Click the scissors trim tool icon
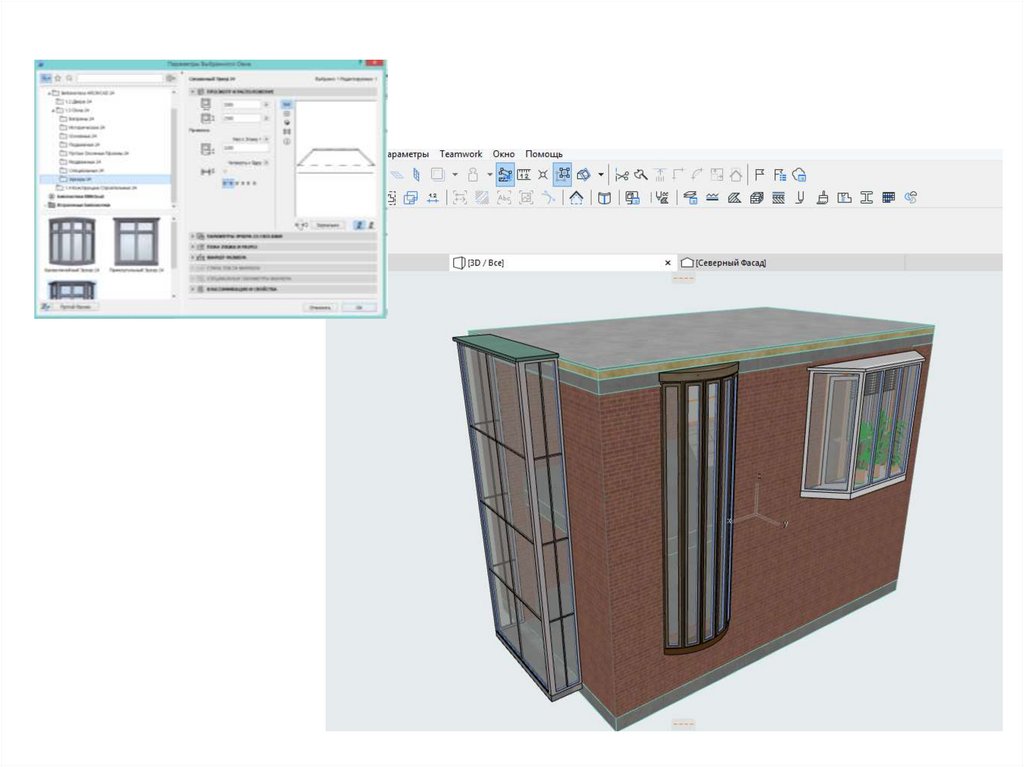This screenshot has height=767, width=1024. click(x=622, y=175)
